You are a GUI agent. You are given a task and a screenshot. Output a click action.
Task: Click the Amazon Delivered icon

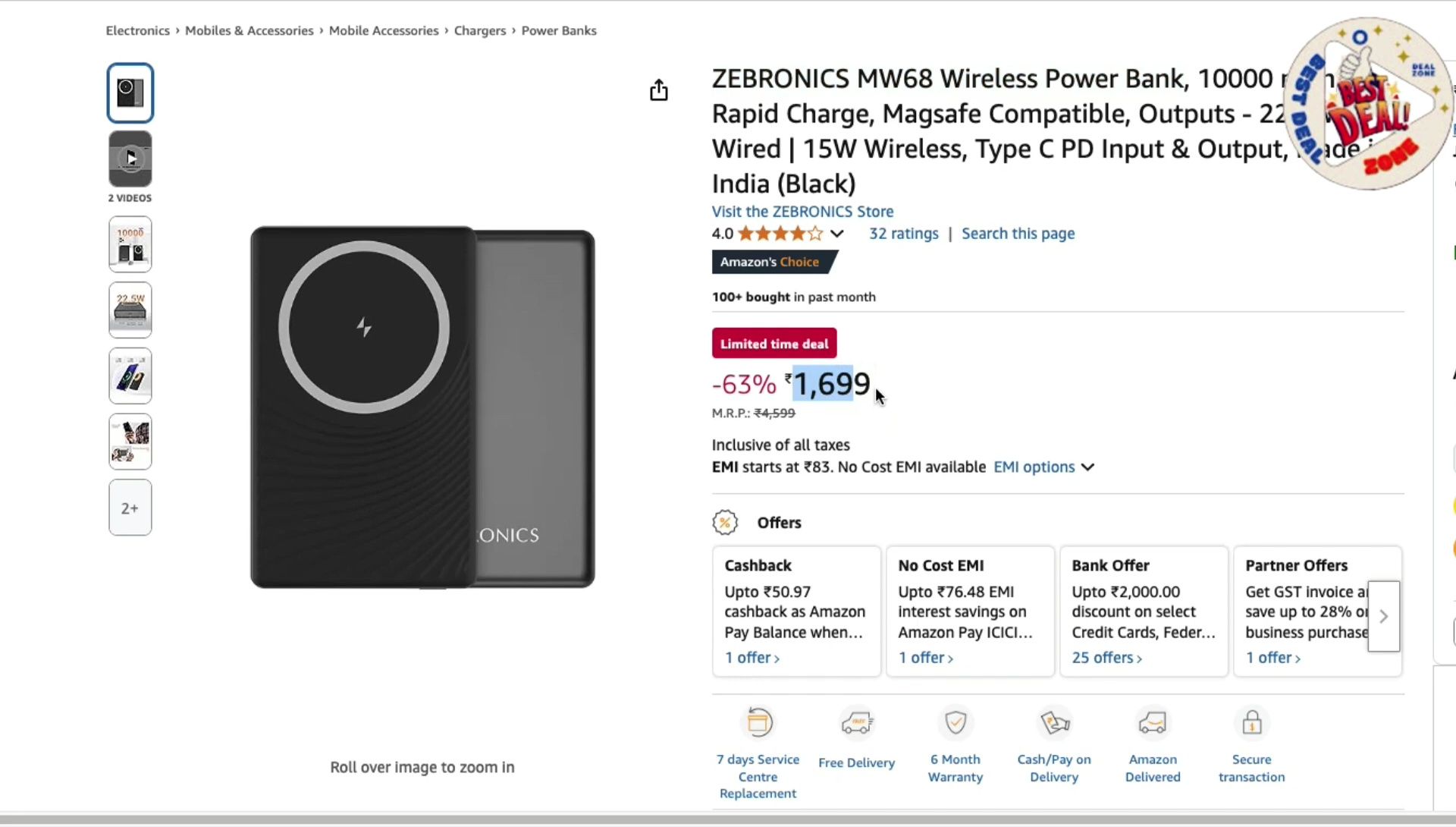1153,722
